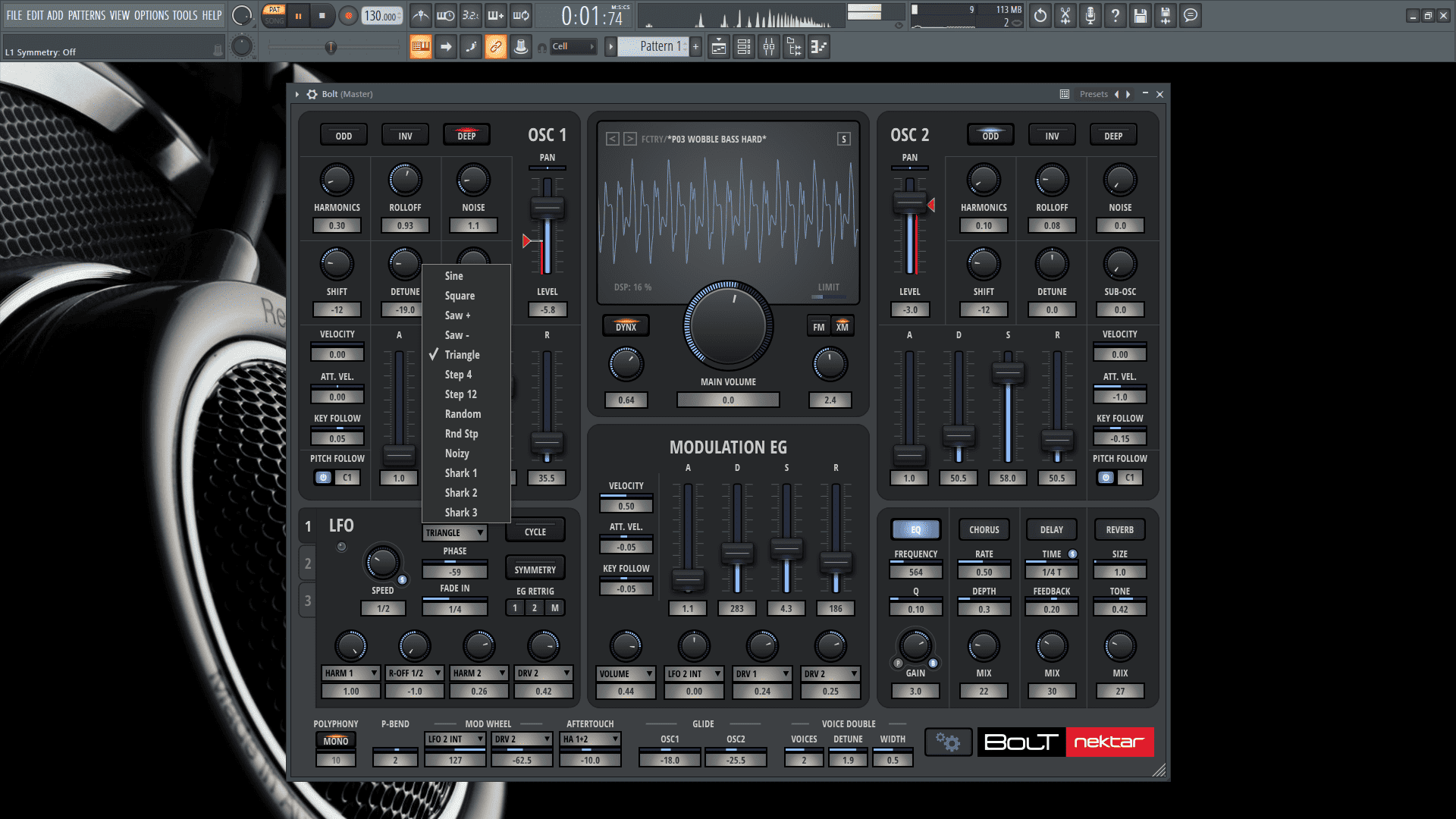1456x819 pixels.
Task: Open the PATTERNS menu
Action: click(86, 15)
